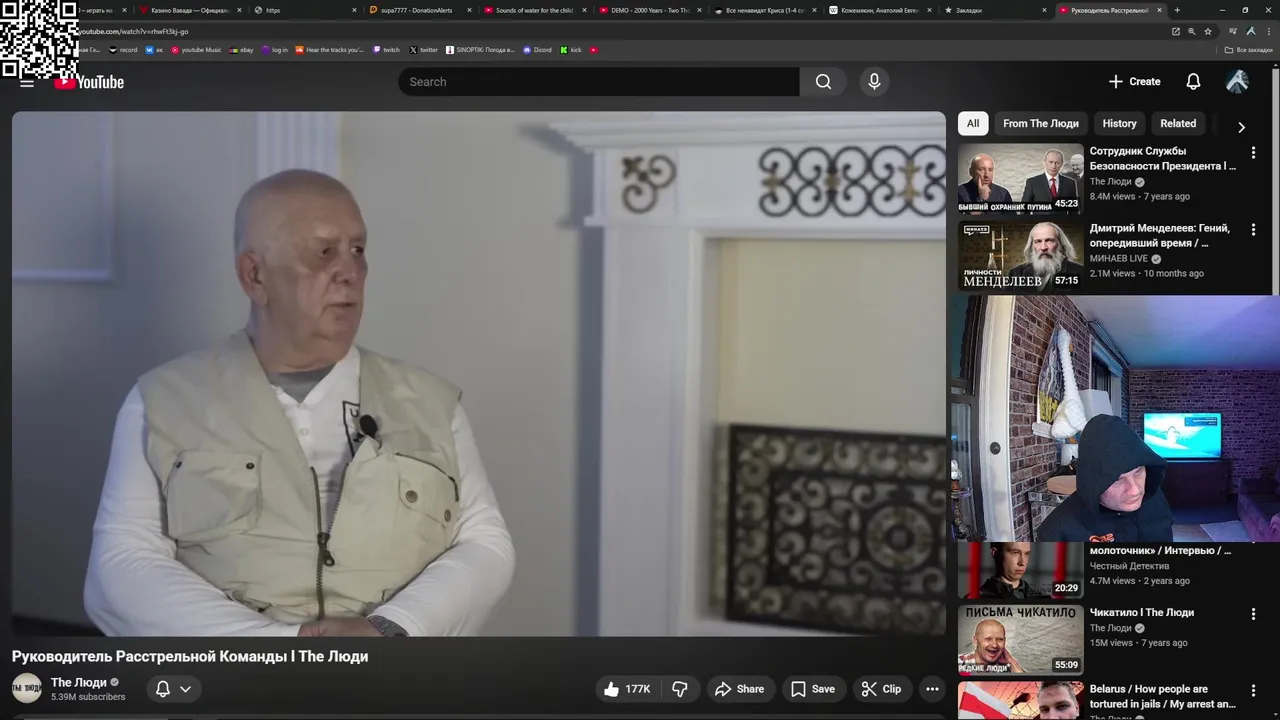This screenshot has height=720, width=1280.
Task: Open the Dicord bookmark
Action: [x=537, y=49]
